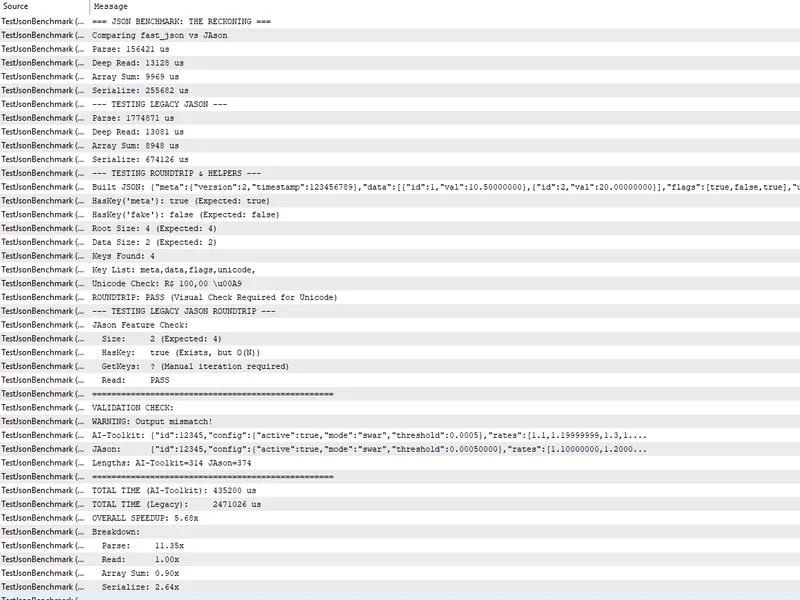Select the HasKey('meta') true row
This screenshot has width=800, height=600.
pyautogui.click(x=400, y=201)
